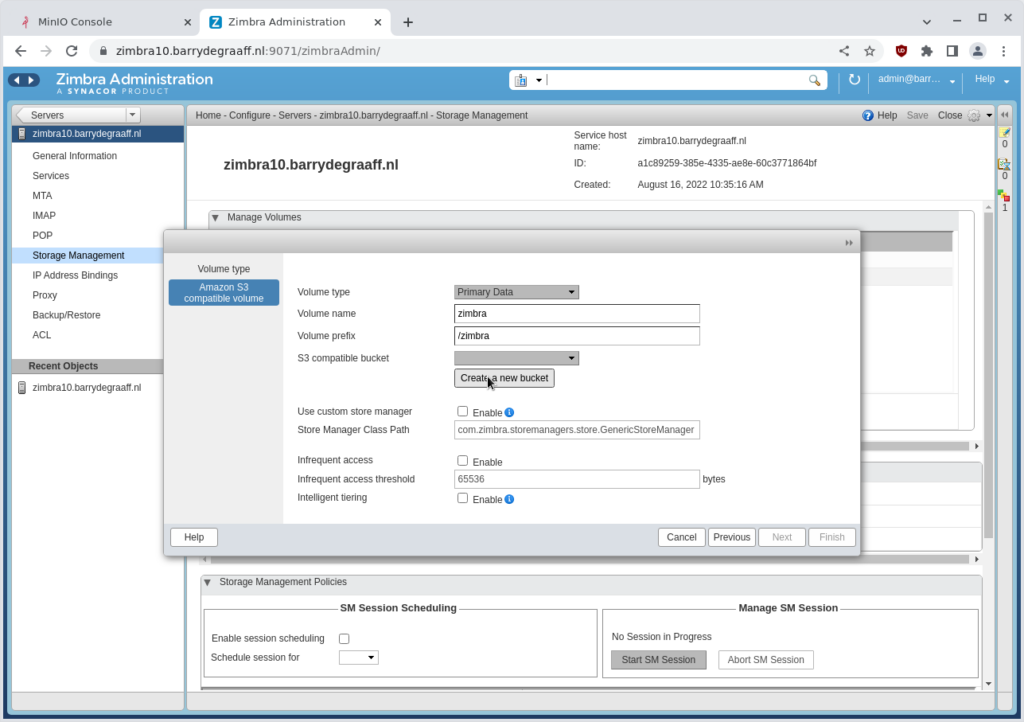Collapse the Manage Volumes section
1024x722 pixels.
click(215, 218)
